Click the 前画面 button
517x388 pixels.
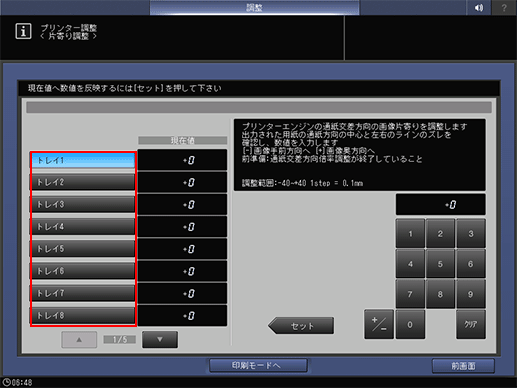tap(463, 366)
